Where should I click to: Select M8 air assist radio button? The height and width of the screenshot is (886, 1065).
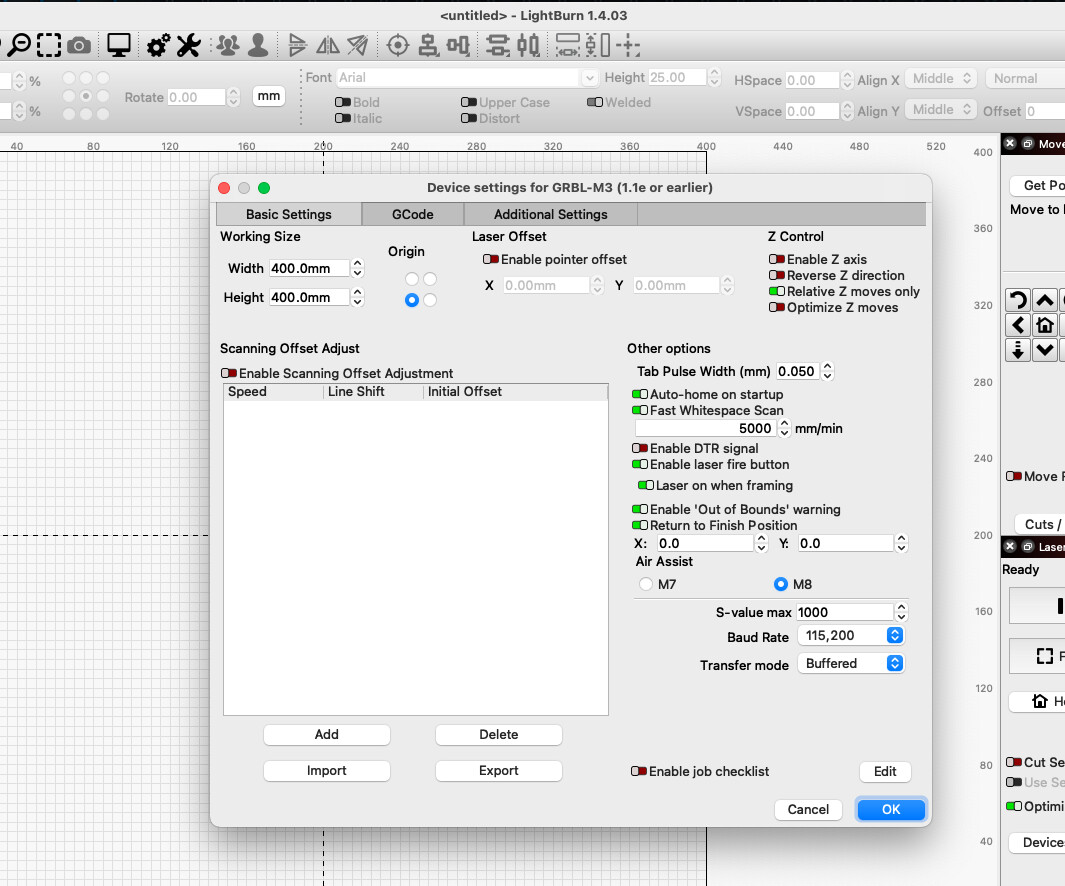[781, 584]
